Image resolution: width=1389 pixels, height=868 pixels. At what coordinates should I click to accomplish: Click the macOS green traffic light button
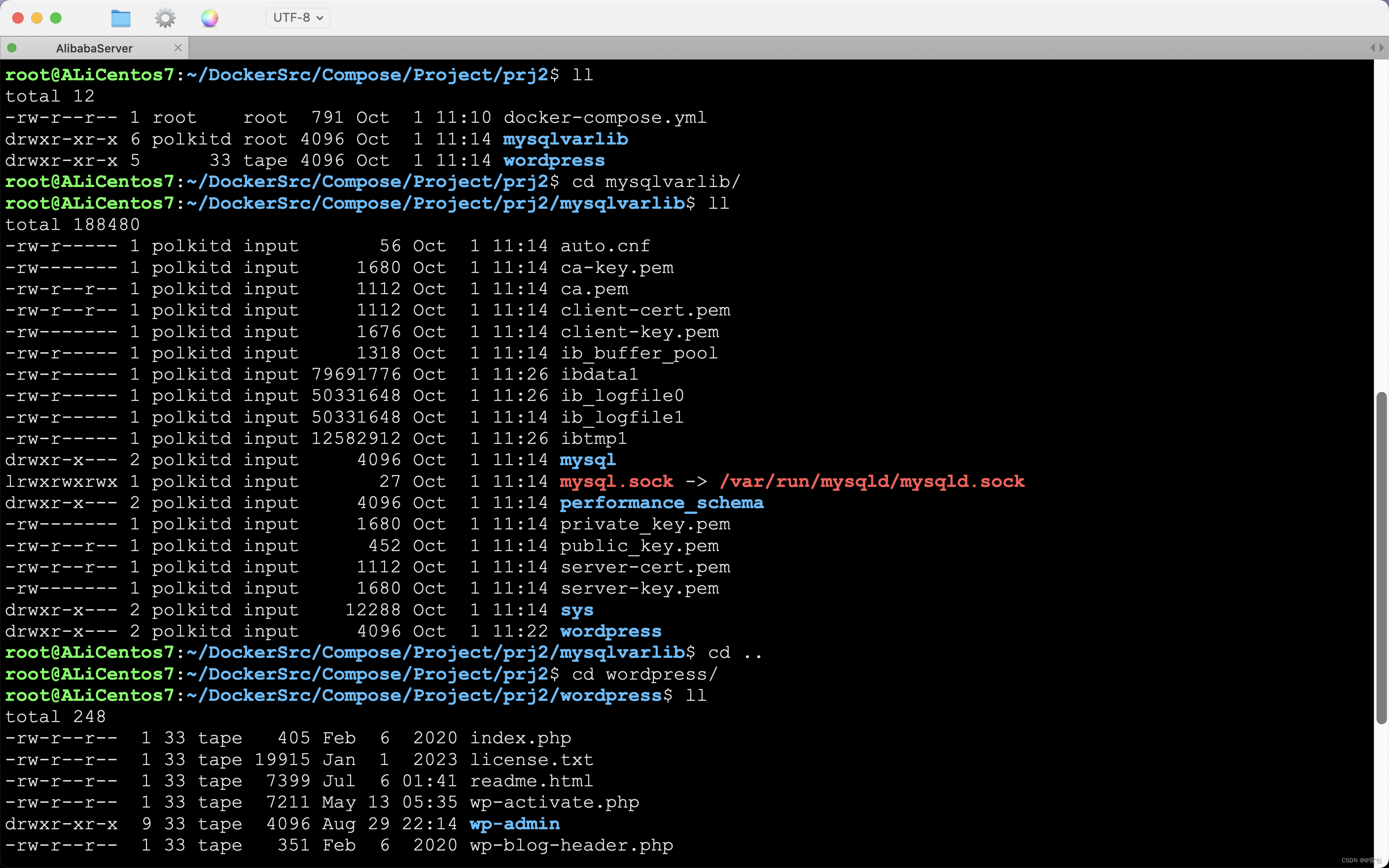(x=56, y=17)
